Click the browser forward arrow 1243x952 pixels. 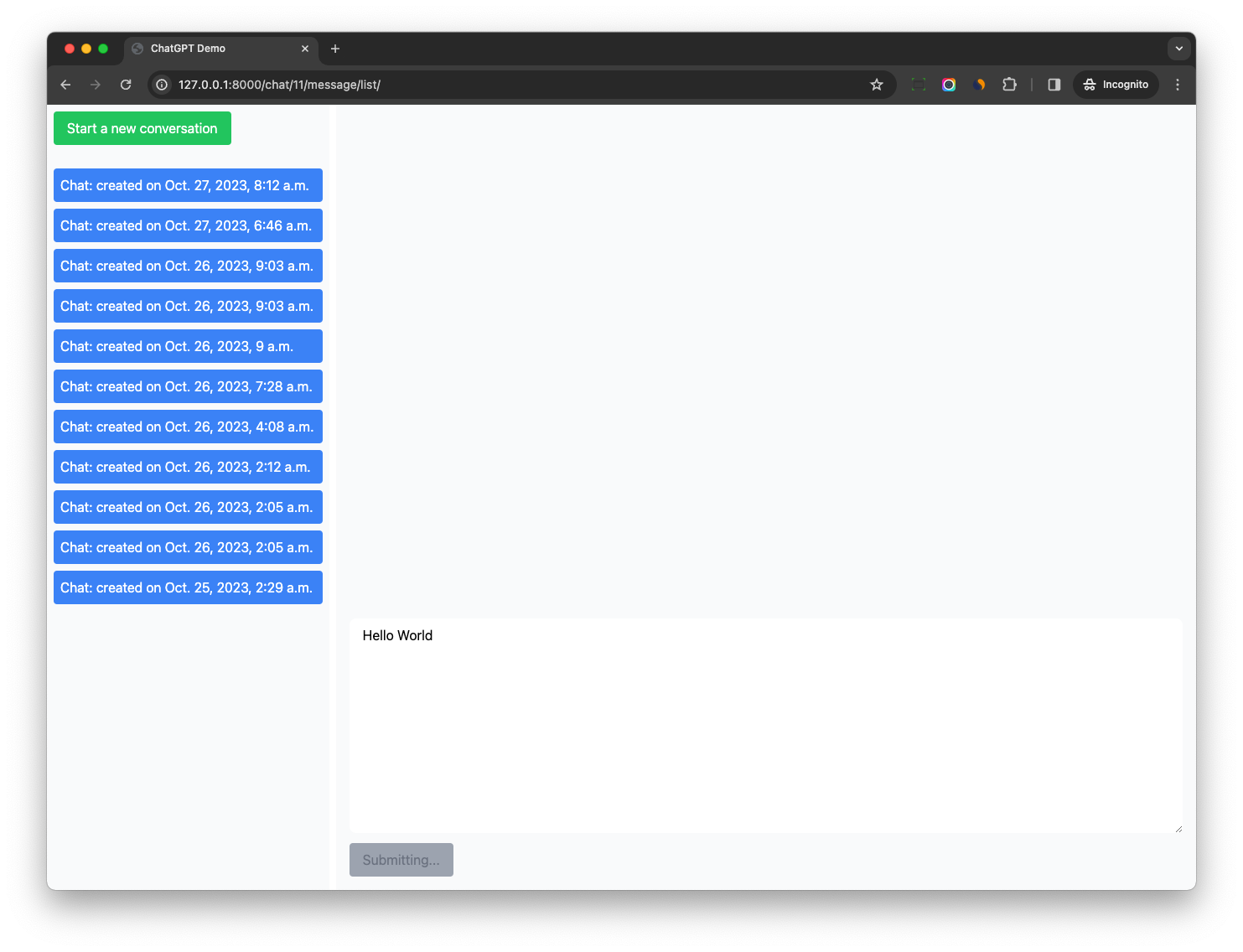coord(96,85)
